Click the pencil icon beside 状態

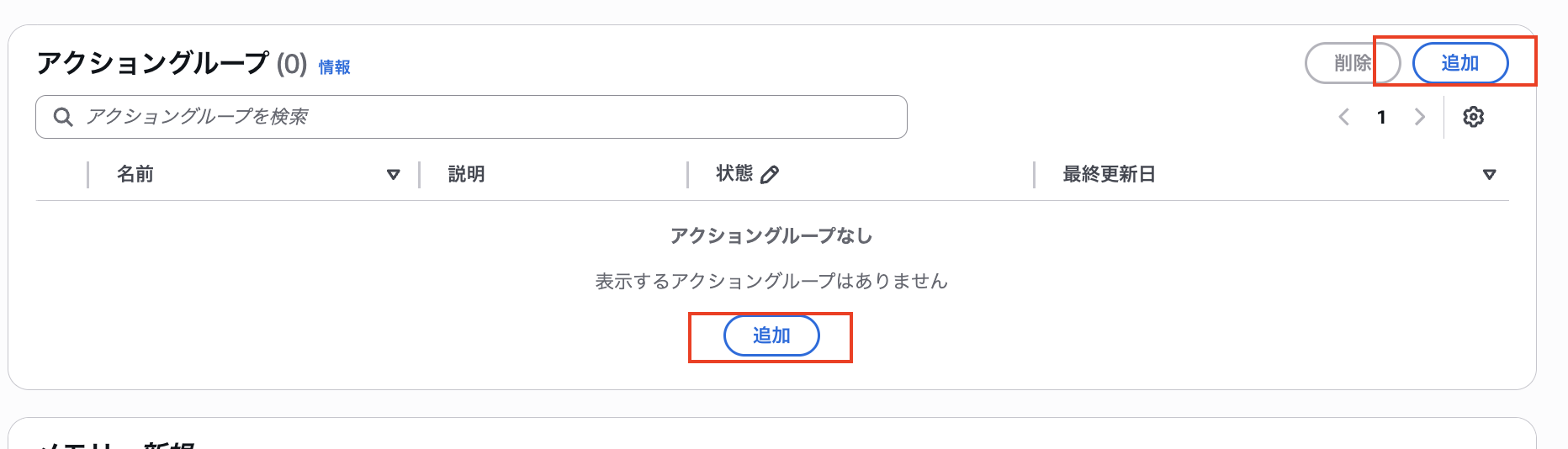pyautogui.click(x=770, y=174)
